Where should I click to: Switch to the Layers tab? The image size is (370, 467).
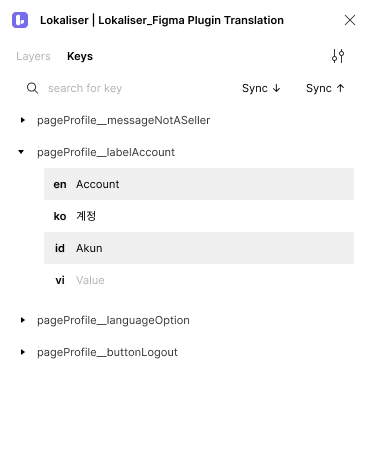tap(33, 56)
